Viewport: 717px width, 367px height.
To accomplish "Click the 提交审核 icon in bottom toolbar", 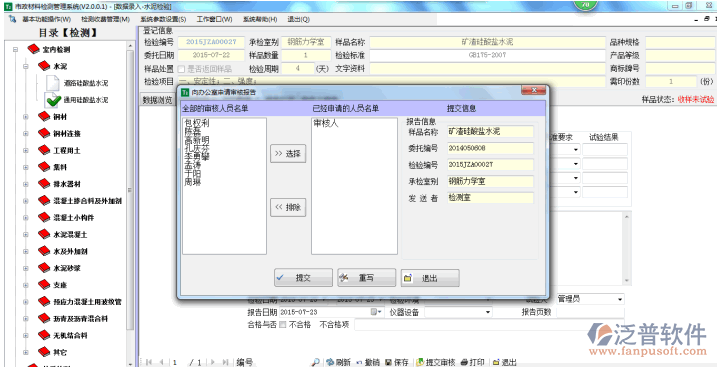I will click(420, 362).
